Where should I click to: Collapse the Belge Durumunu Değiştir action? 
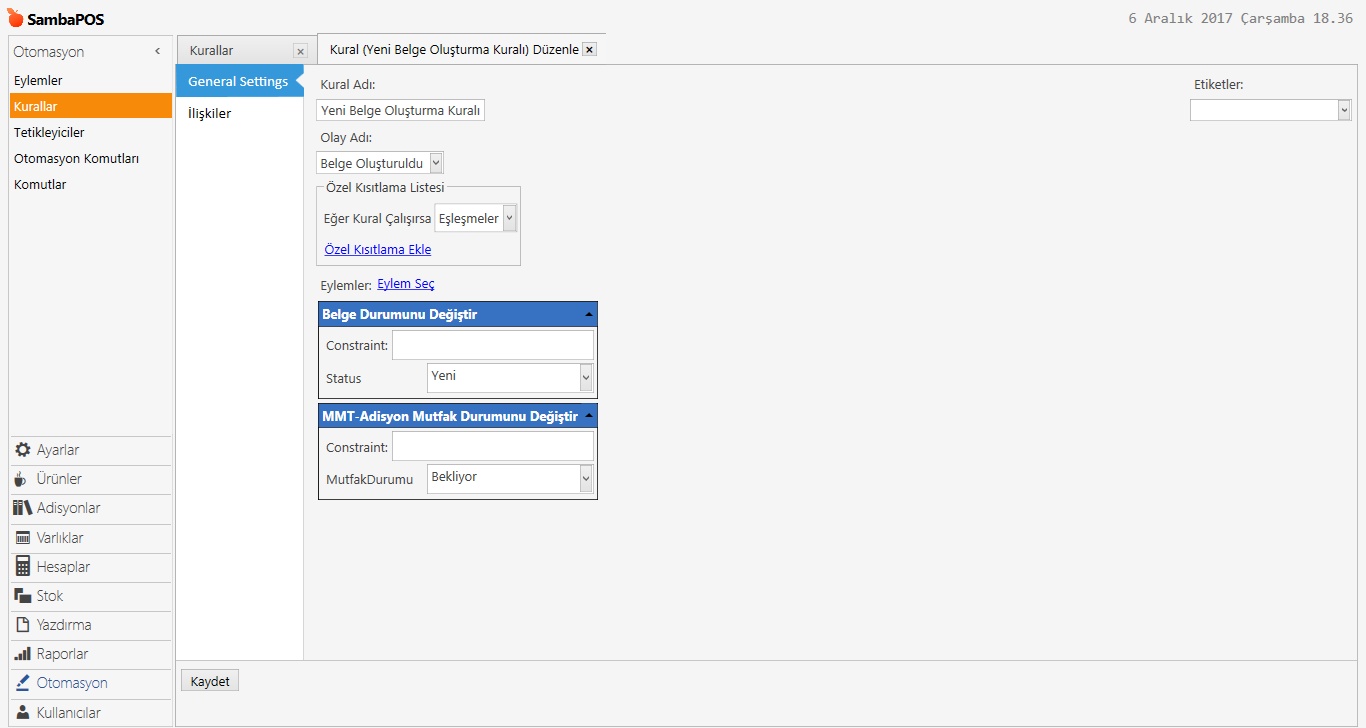(588, 314)
